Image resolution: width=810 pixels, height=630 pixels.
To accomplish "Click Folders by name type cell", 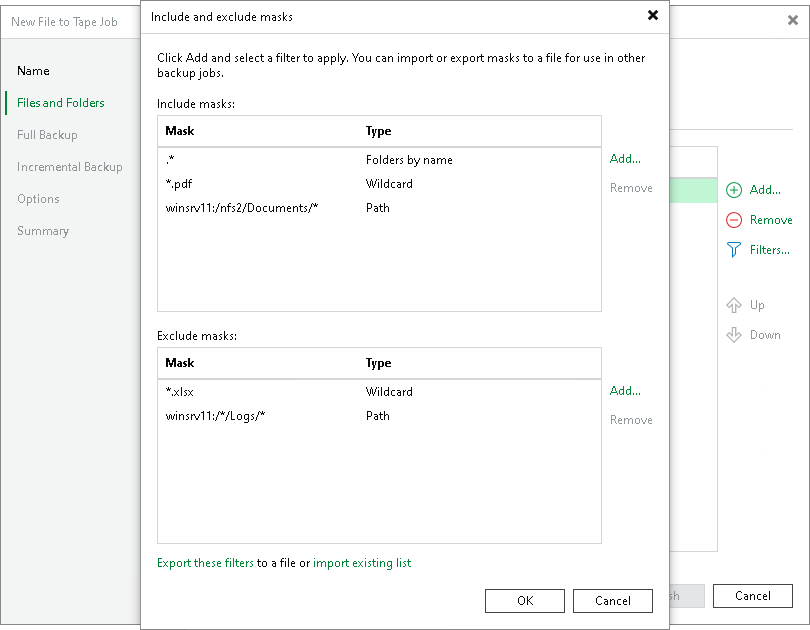I will point(409,160).
